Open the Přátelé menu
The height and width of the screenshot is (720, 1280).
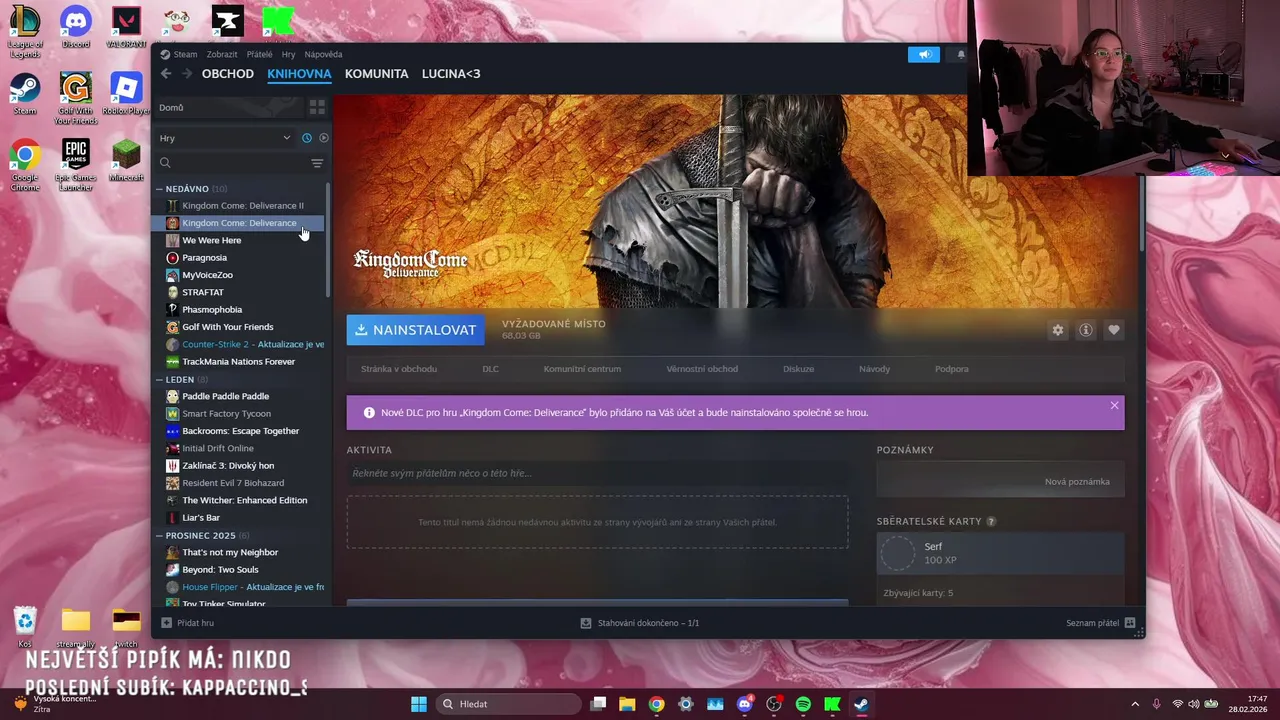(x=259, y=55)
